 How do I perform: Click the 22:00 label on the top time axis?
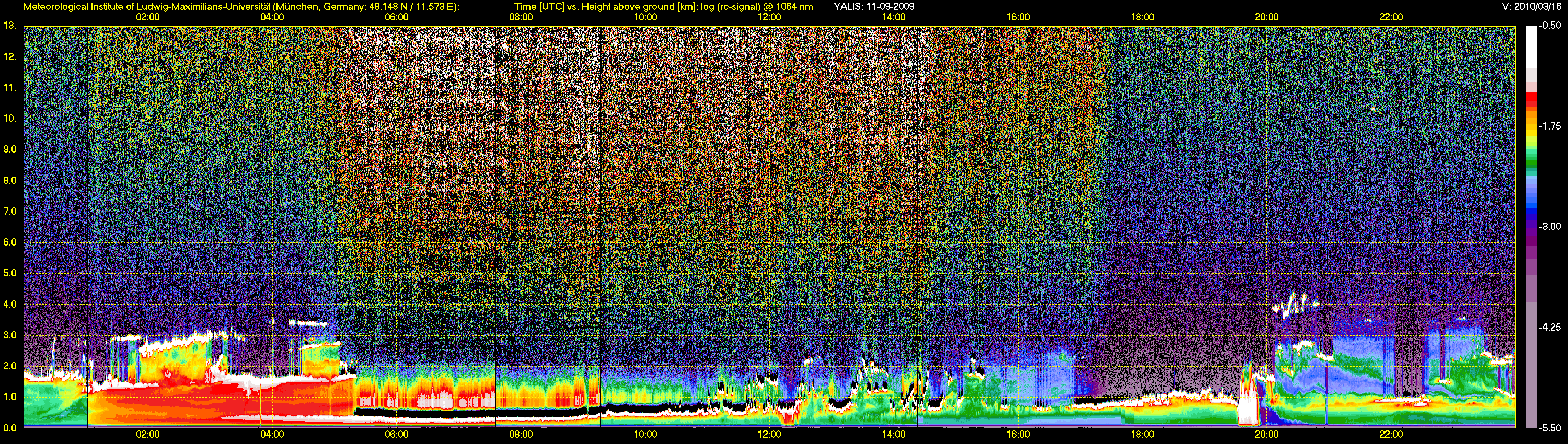pyautogui.click(x=1391, y=17)
